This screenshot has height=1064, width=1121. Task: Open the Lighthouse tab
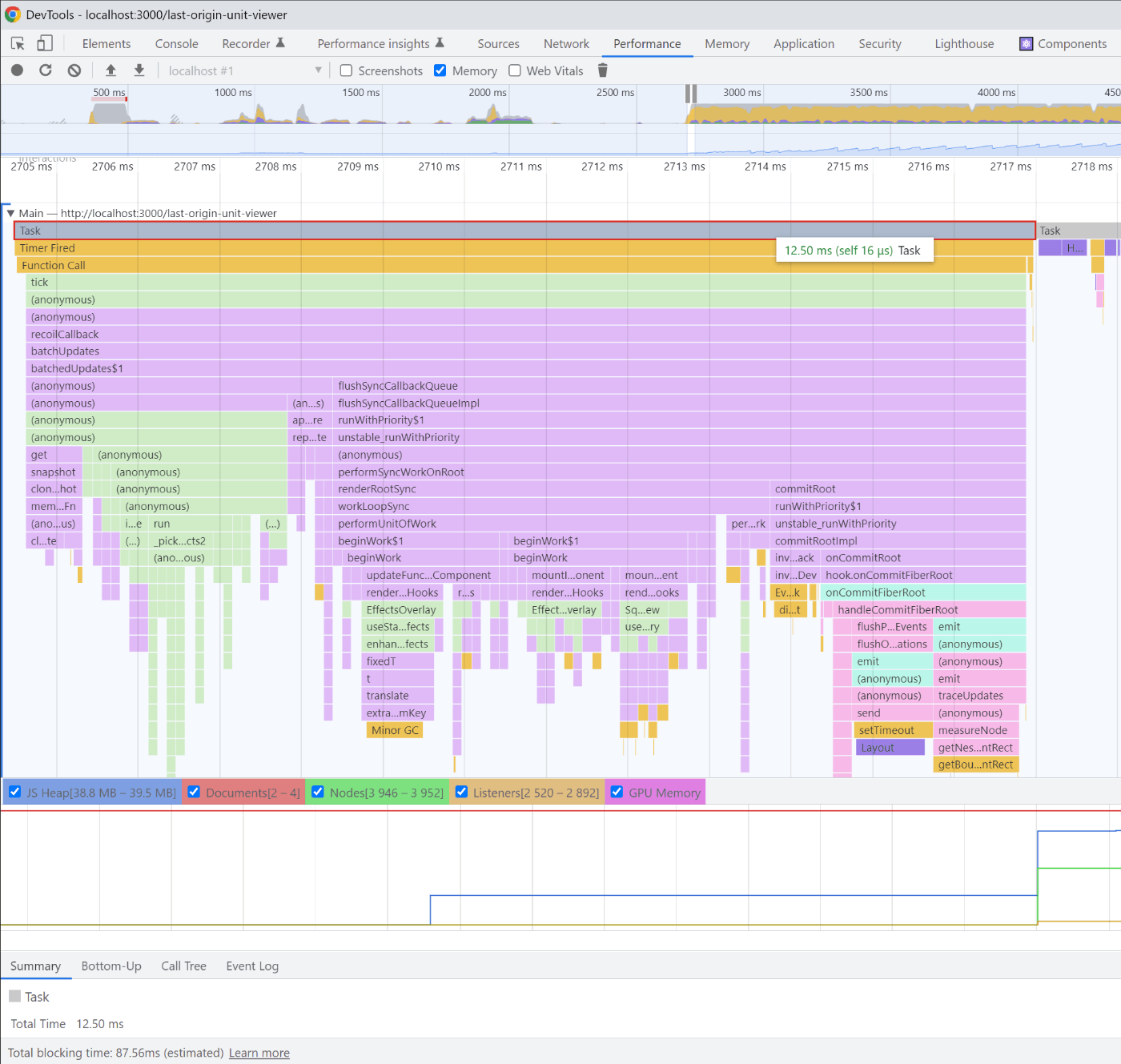(964, 43)
